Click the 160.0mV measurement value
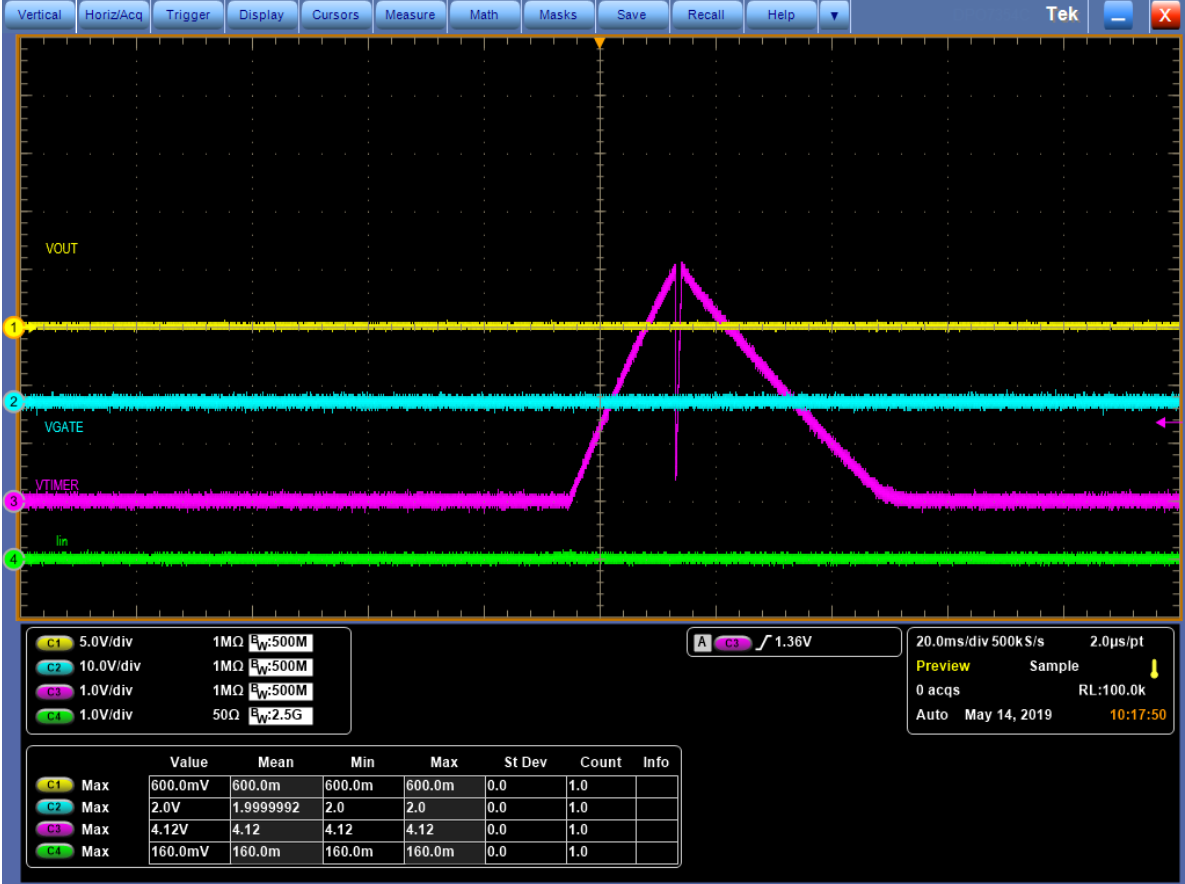1185x884 pixels. pos(189,852)
